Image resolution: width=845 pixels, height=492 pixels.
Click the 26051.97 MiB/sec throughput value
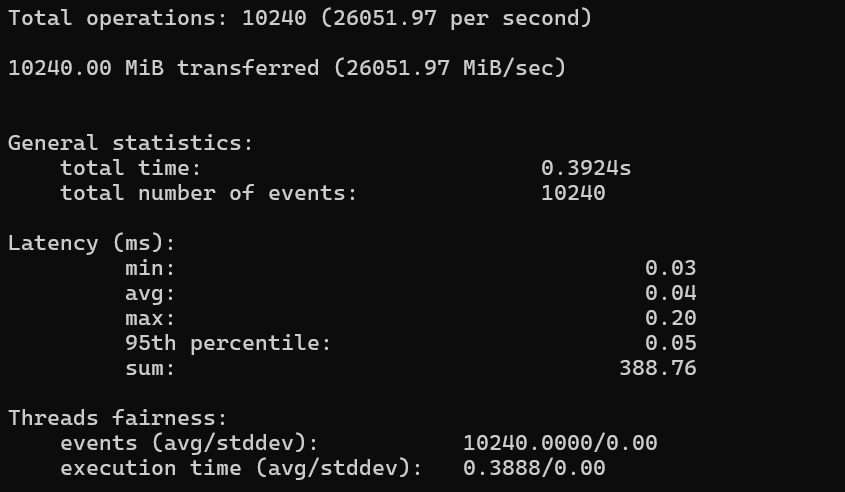point(450,68)
